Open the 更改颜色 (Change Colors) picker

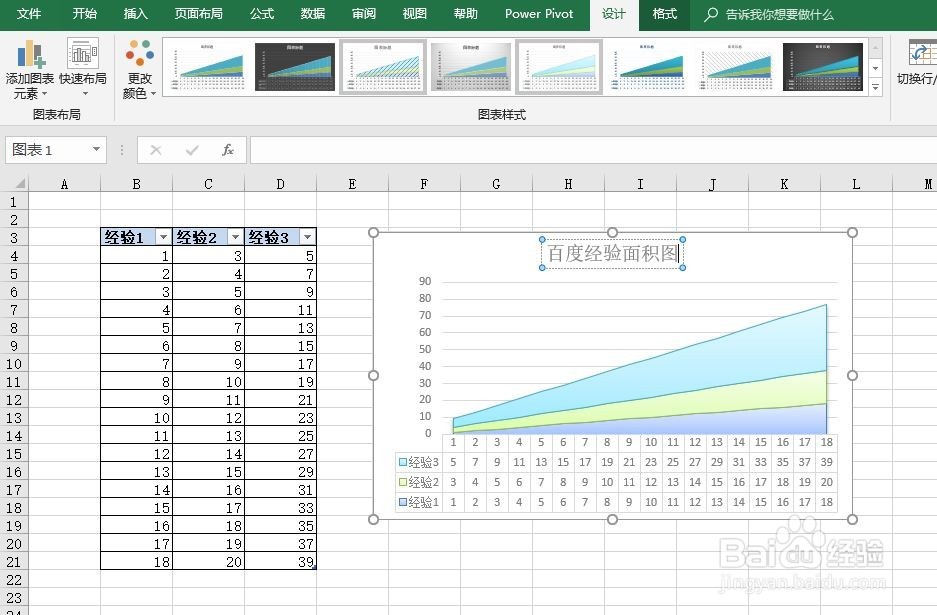pos(138,68)
